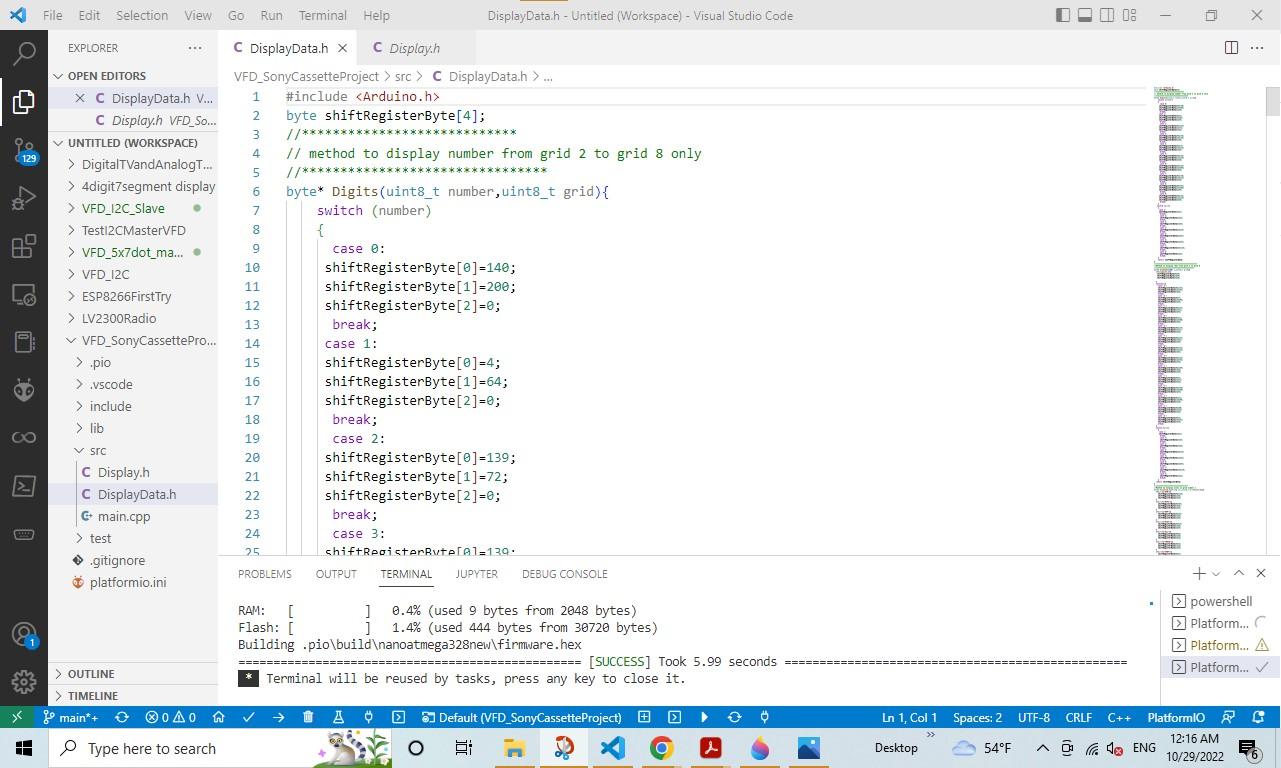Open PlatformIO alien head icon
This screenshot has height=768, width=1281.
[x=24, y=390]
